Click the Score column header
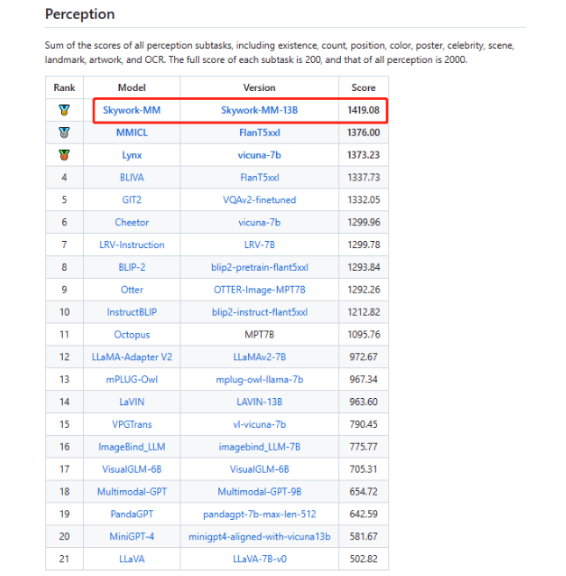Image resolution: width=566 pixels, height=576 pixels. click(x=363, y=87)
